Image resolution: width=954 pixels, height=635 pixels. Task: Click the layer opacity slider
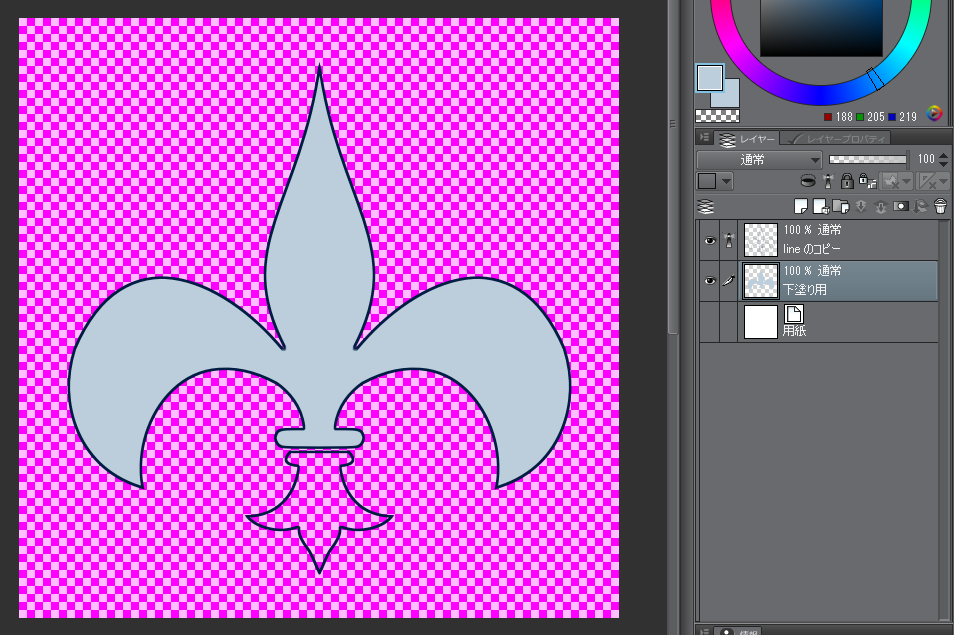point(868,159)
